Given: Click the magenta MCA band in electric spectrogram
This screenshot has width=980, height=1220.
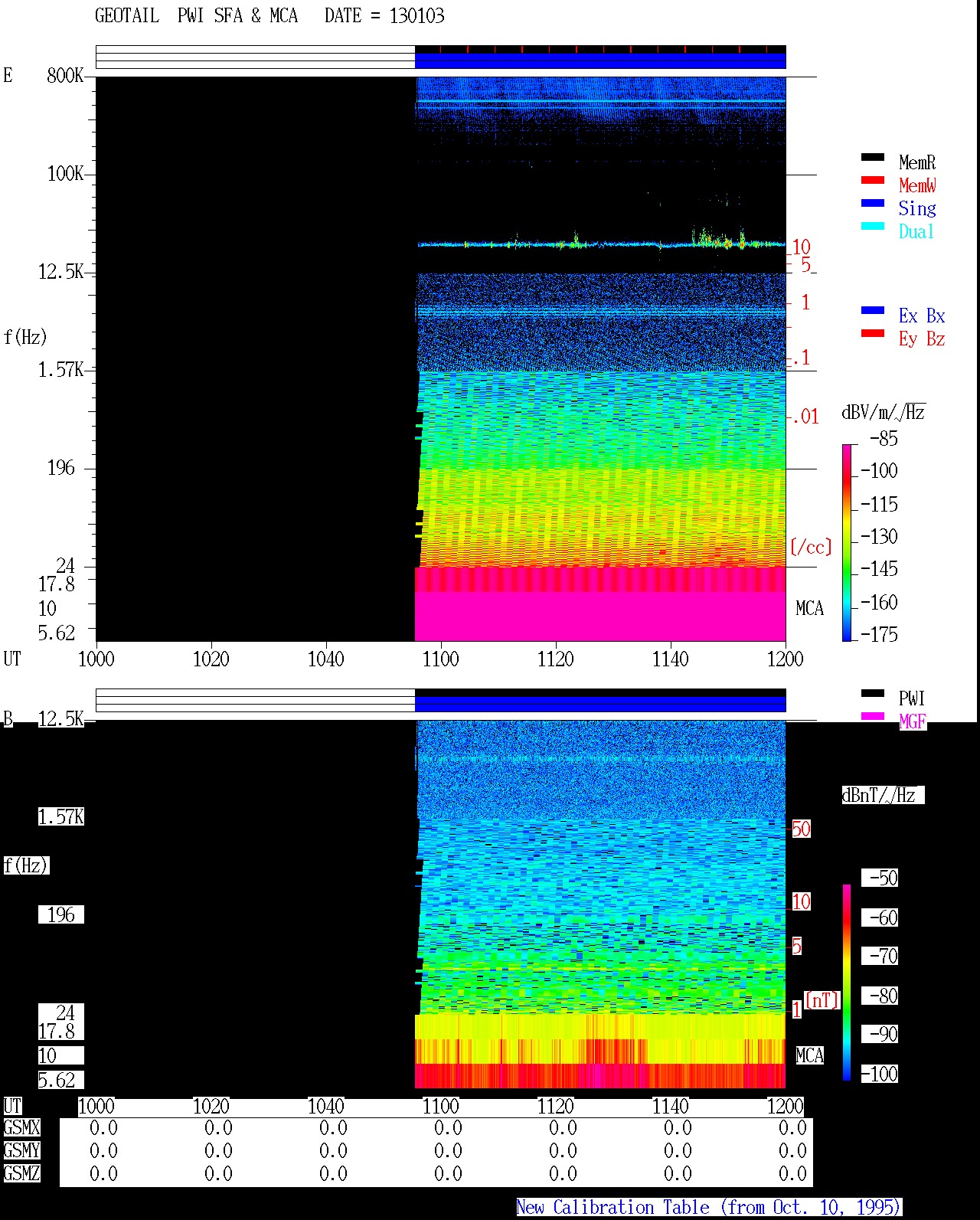Looking at the screenshot, I should (600, 616).
